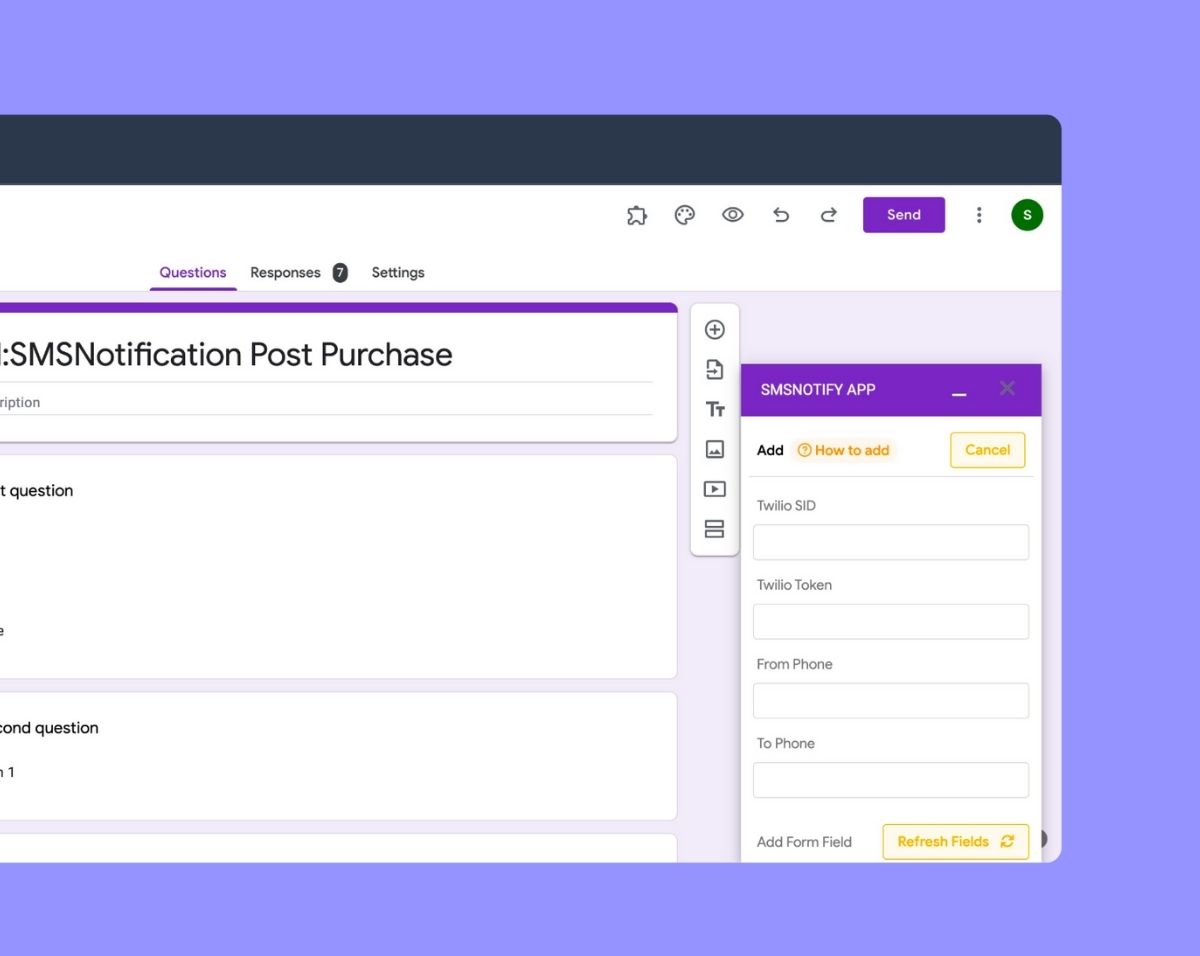Add a question with plus icon
This screenshot has height=956, width=1200.
715,330
